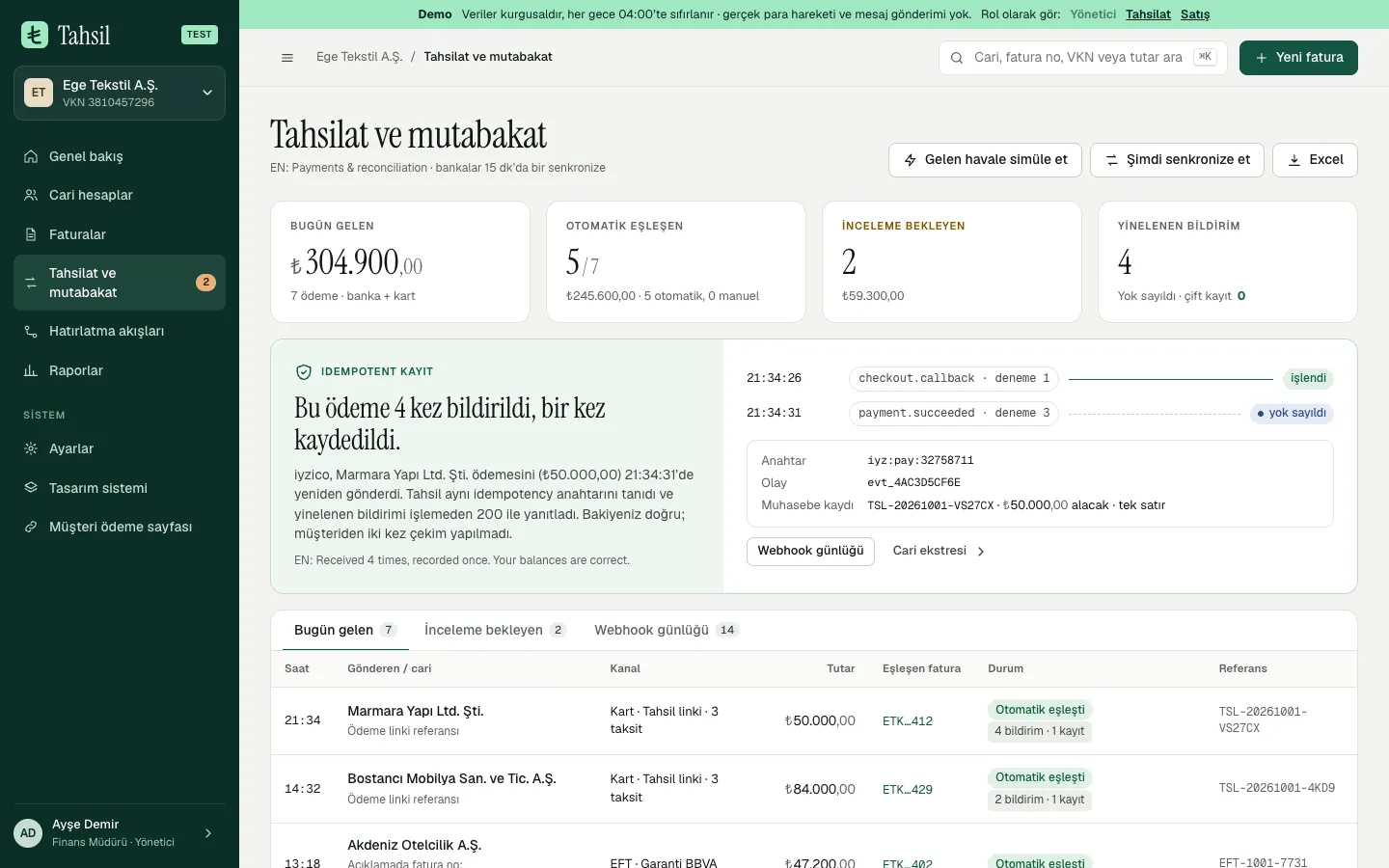Expand the Ayşe Demir user menu
Viewport: 1389px width, 868px height.
tap(120, 832)
